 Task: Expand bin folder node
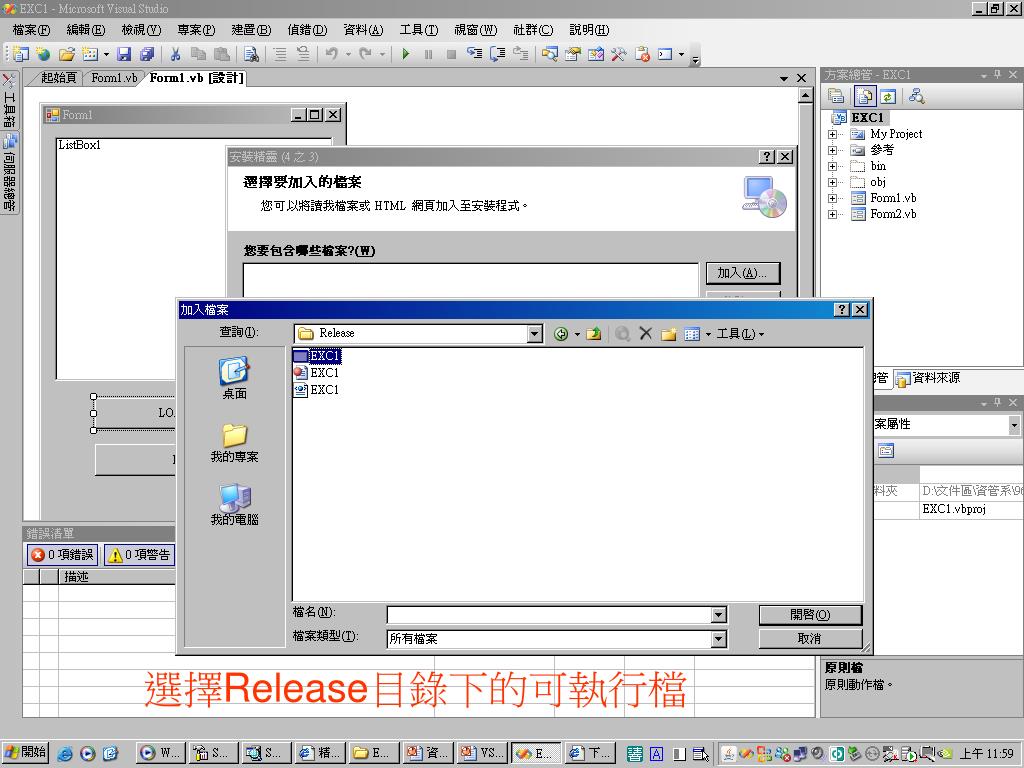[x=832, y=167]
